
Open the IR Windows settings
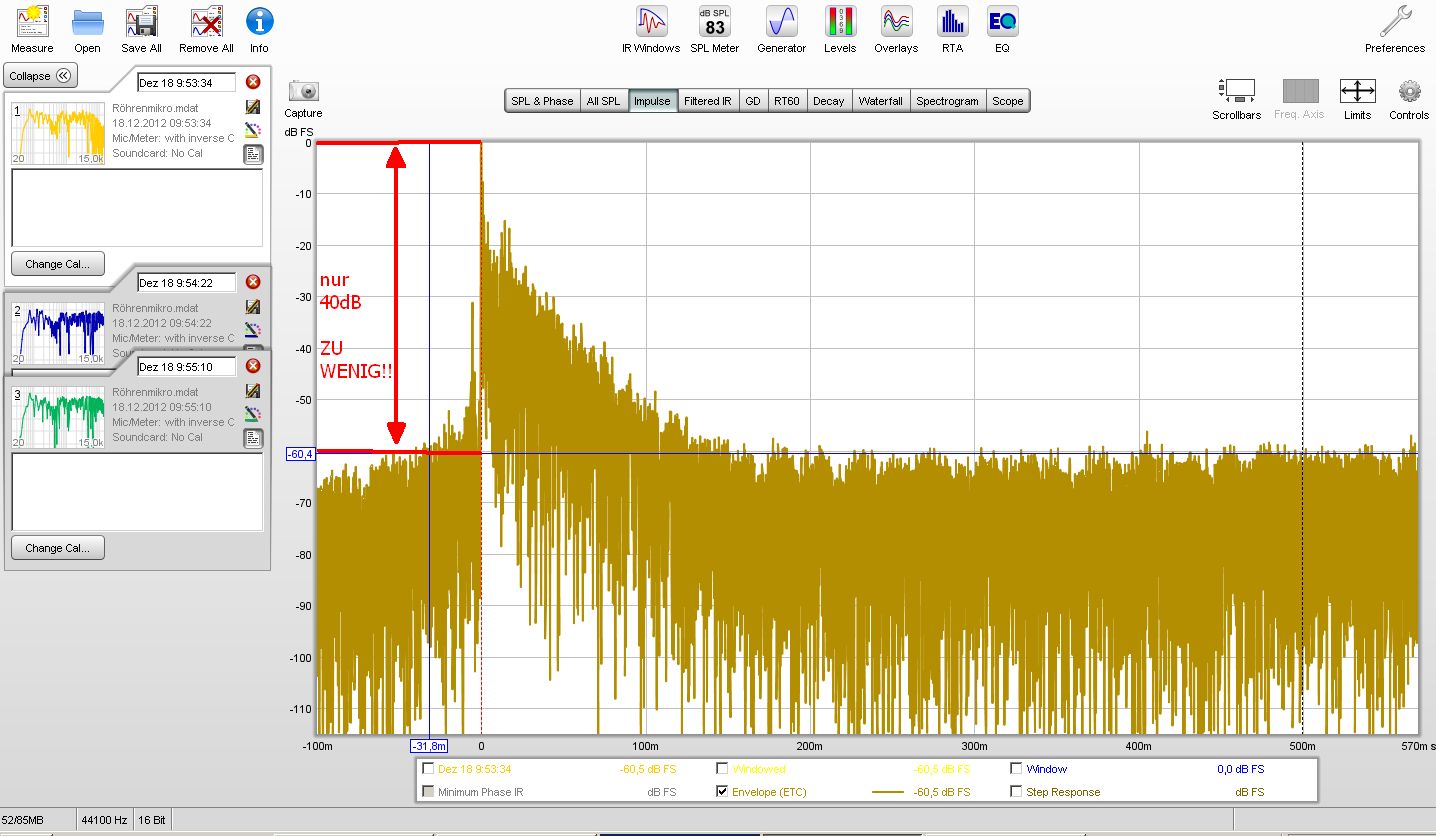point(651,28)
